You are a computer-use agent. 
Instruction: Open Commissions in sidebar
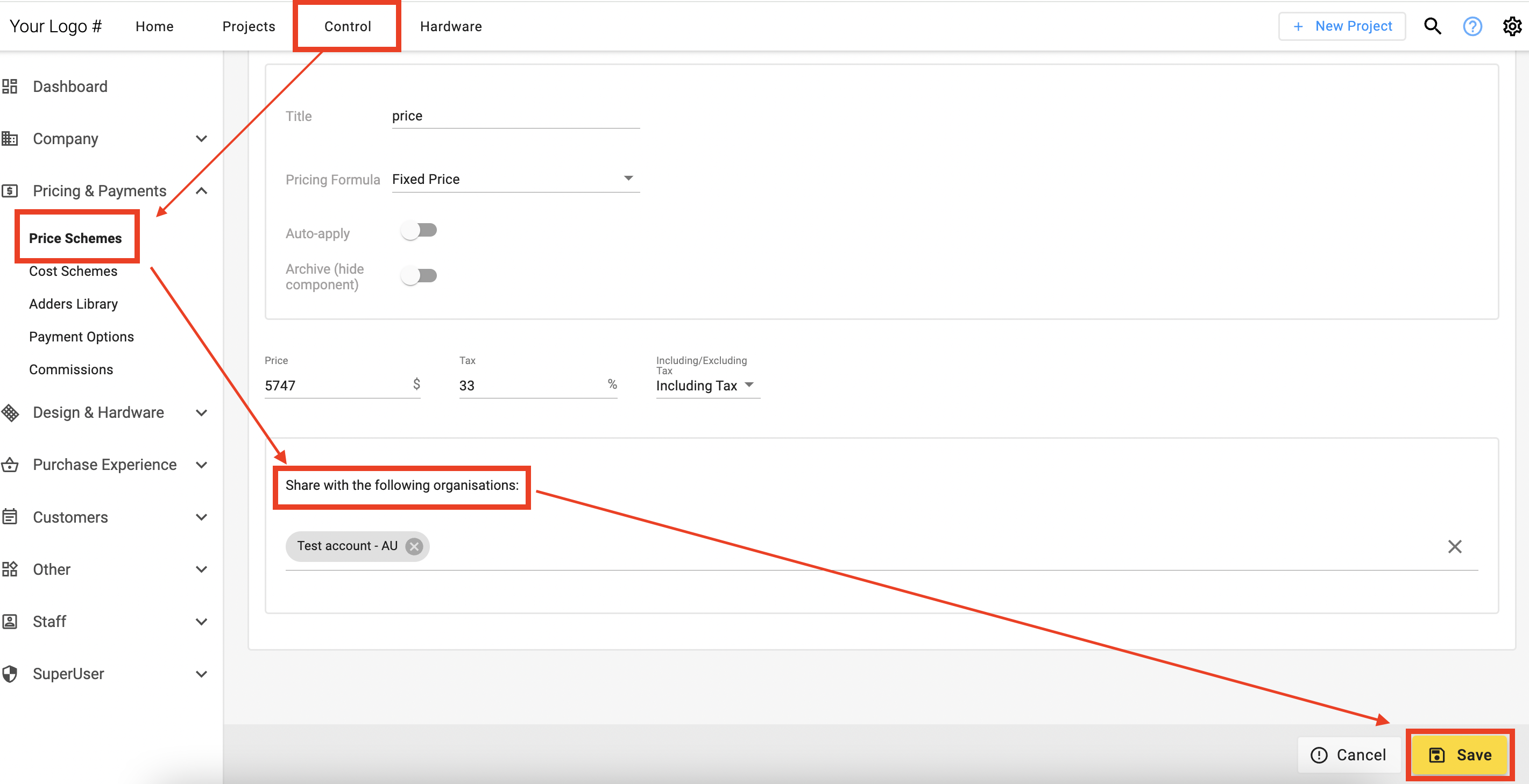70,369
